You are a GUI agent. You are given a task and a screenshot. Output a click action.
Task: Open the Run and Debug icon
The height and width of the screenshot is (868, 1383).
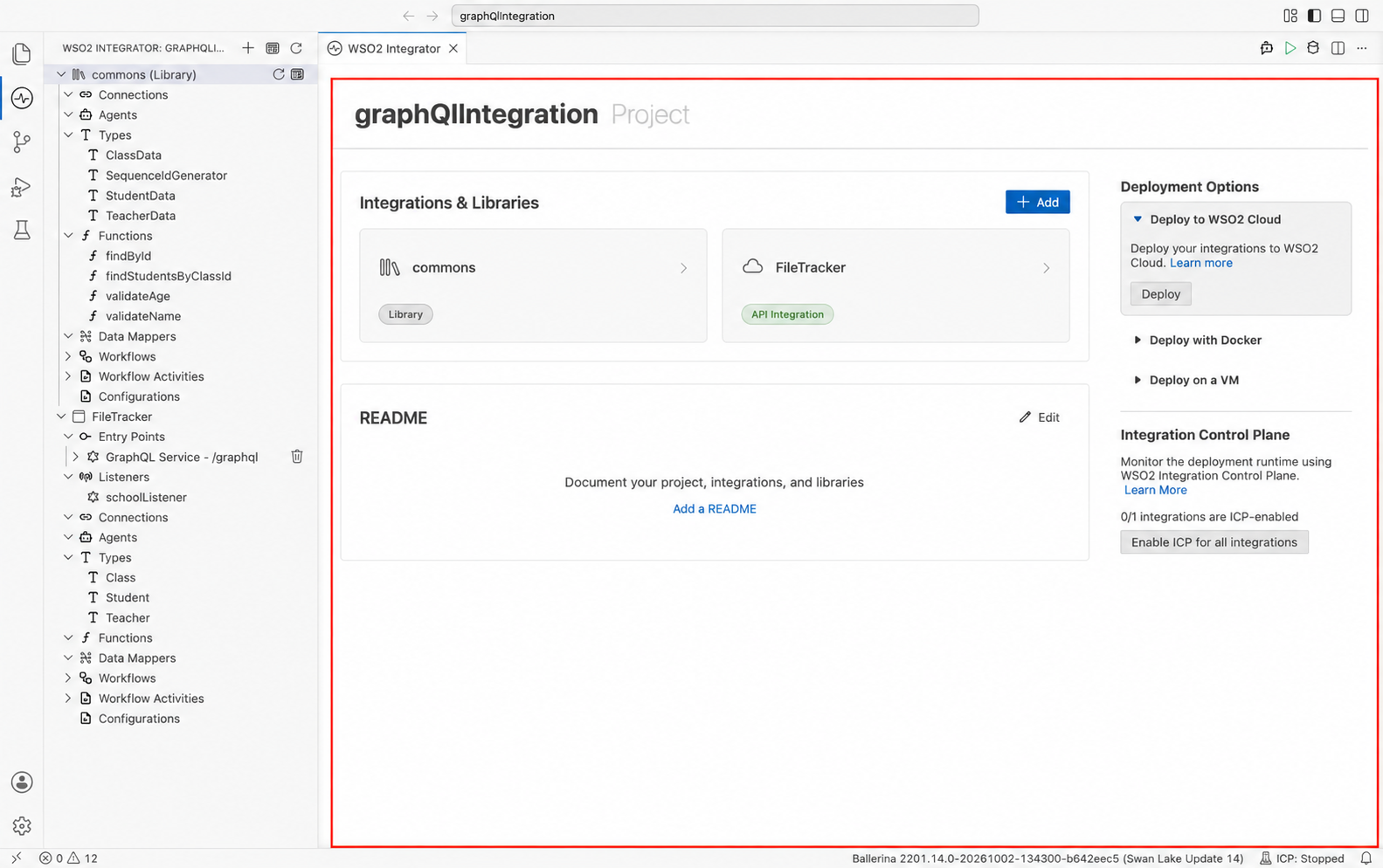(22, 187)
